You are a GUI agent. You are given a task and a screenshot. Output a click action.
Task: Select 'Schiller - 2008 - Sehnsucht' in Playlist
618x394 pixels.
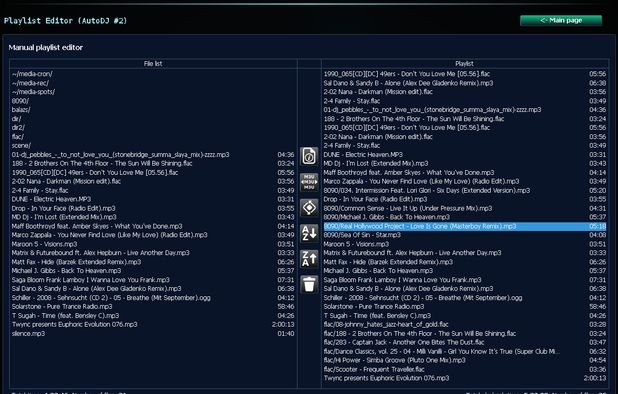pyautogui.click(x=465, y=298)
